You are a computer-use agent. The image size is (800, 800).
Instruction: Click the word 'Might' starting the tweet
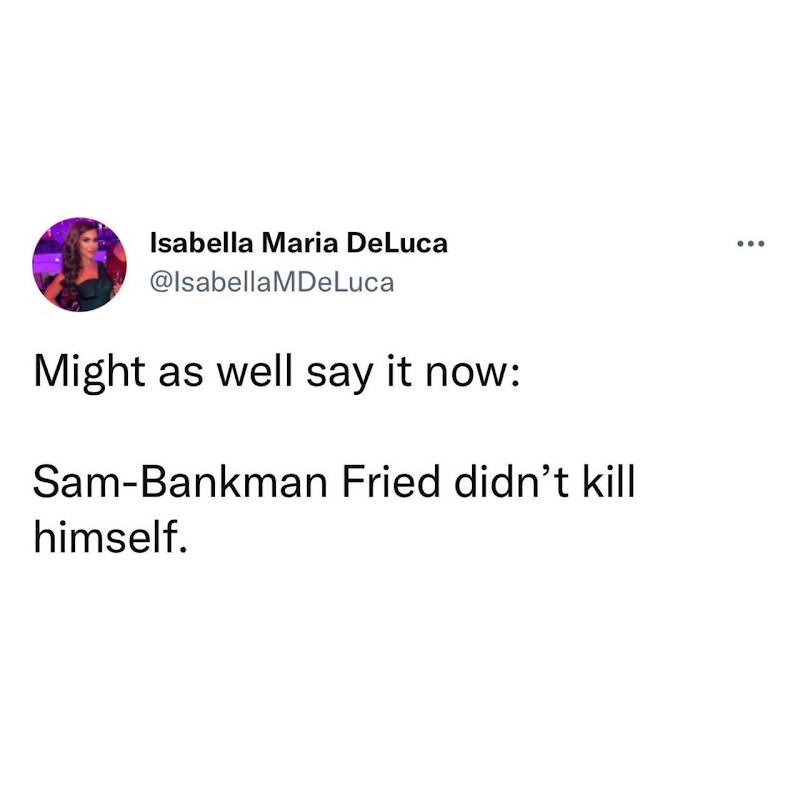89,372
